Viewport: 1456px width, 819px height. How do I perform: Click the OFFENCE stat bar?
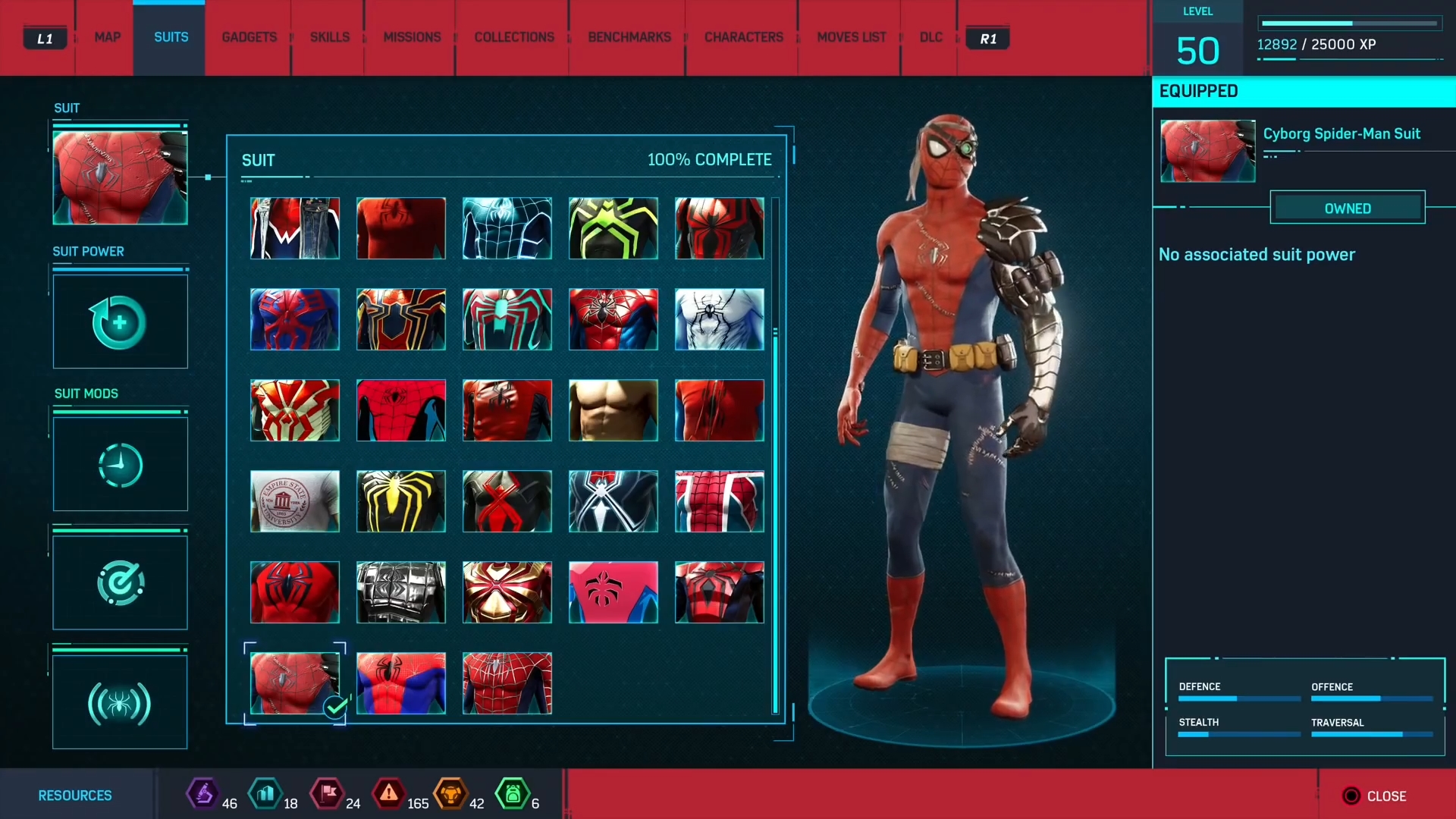(1372, 698)
